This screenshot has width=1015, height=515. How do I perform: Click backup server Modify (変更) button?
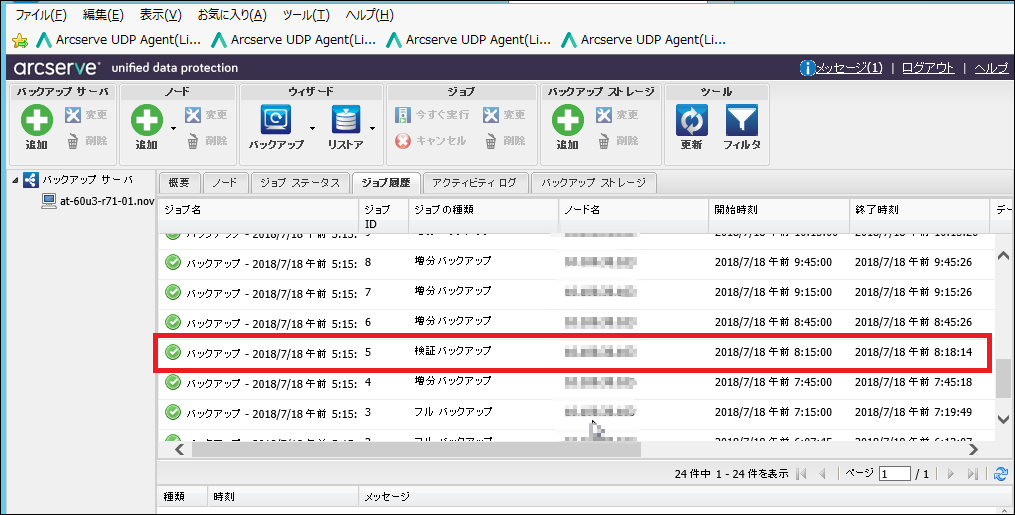click(x=85, y=115)
